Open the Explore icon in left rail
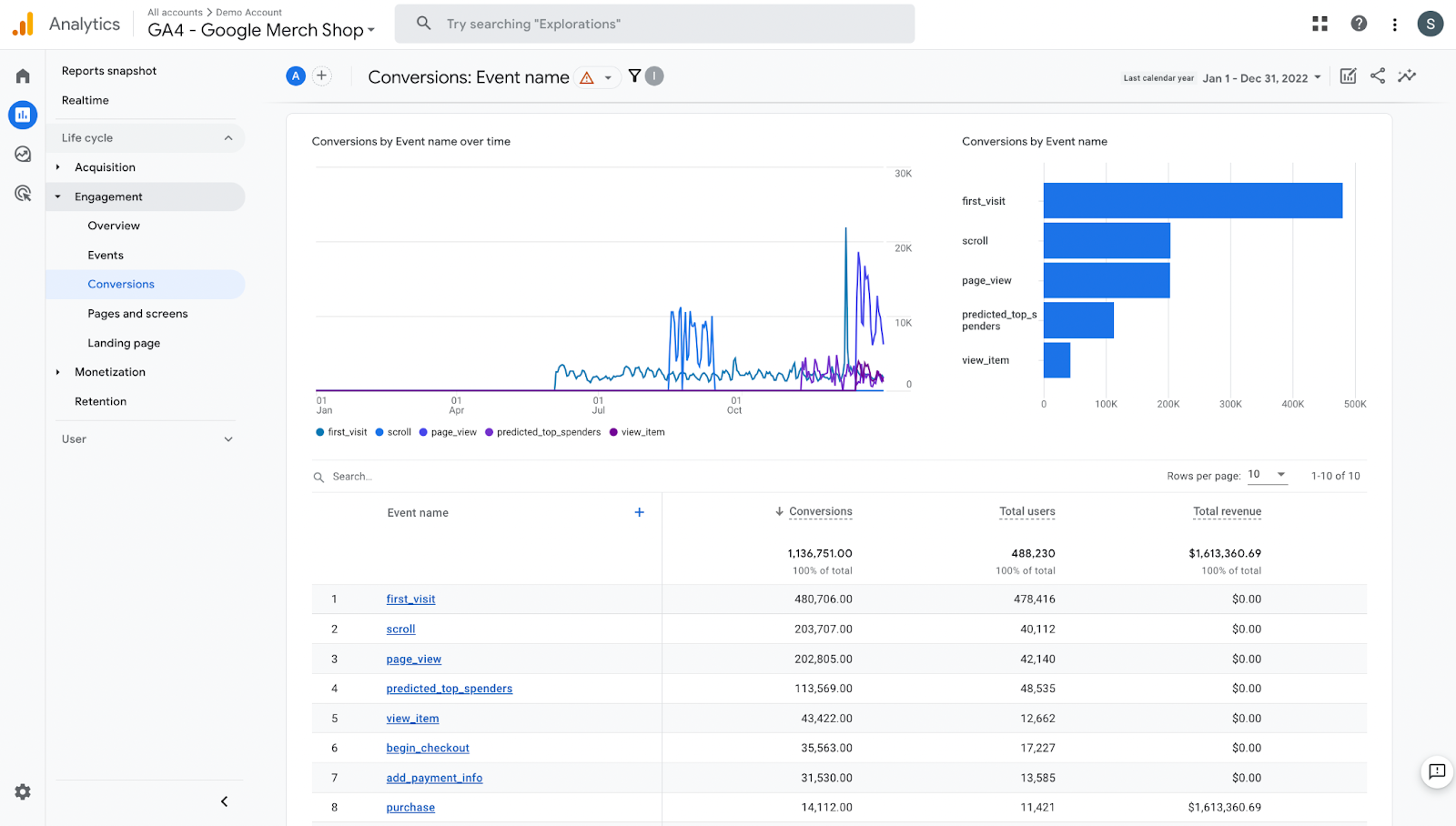The height and width of the screenshot is (826, 1456). 23,155
